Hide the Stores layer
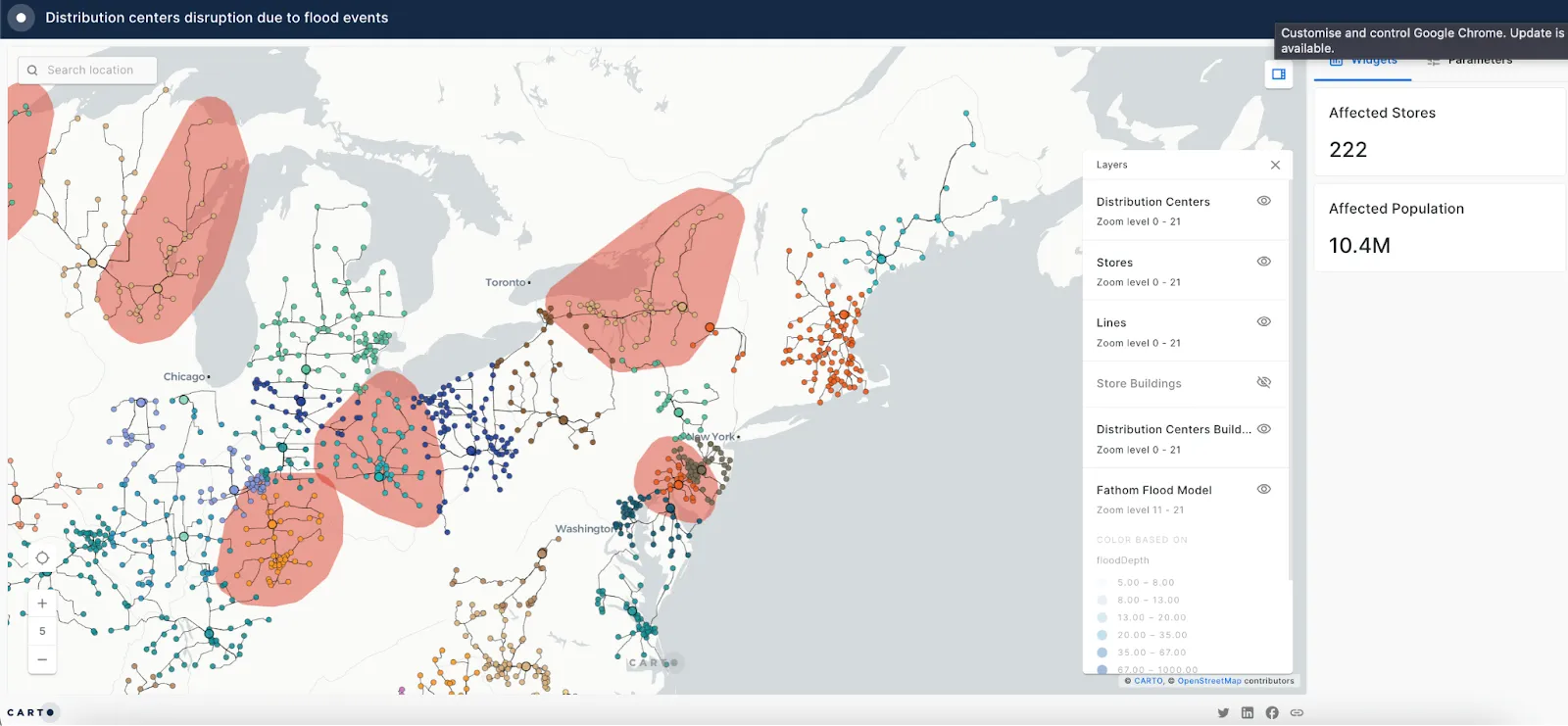Image resolution: width=1568 pixels, height=726 pixels. 1263,262
